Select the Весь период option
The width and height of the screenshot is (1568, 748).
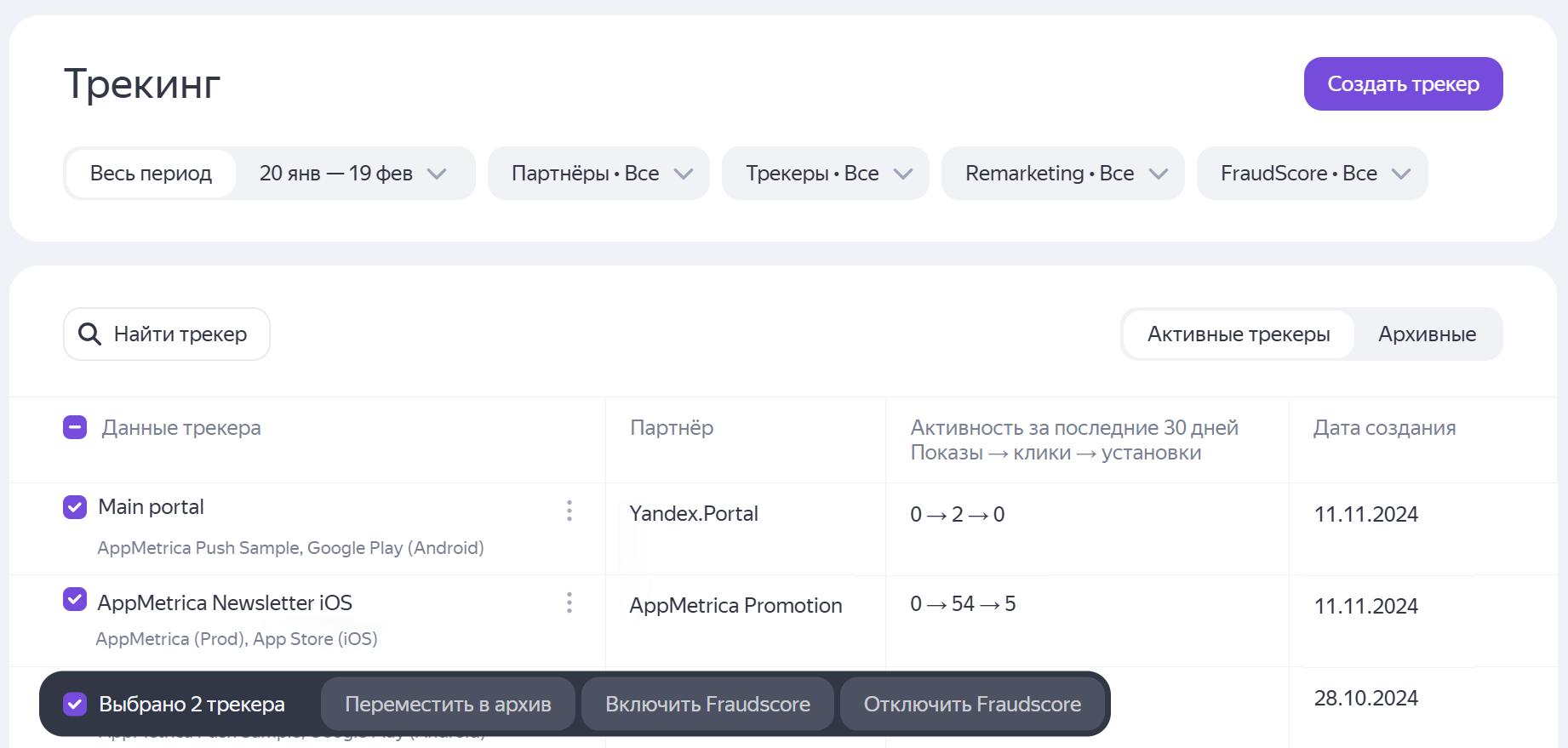pyautogui.click(x=151, y=174)
